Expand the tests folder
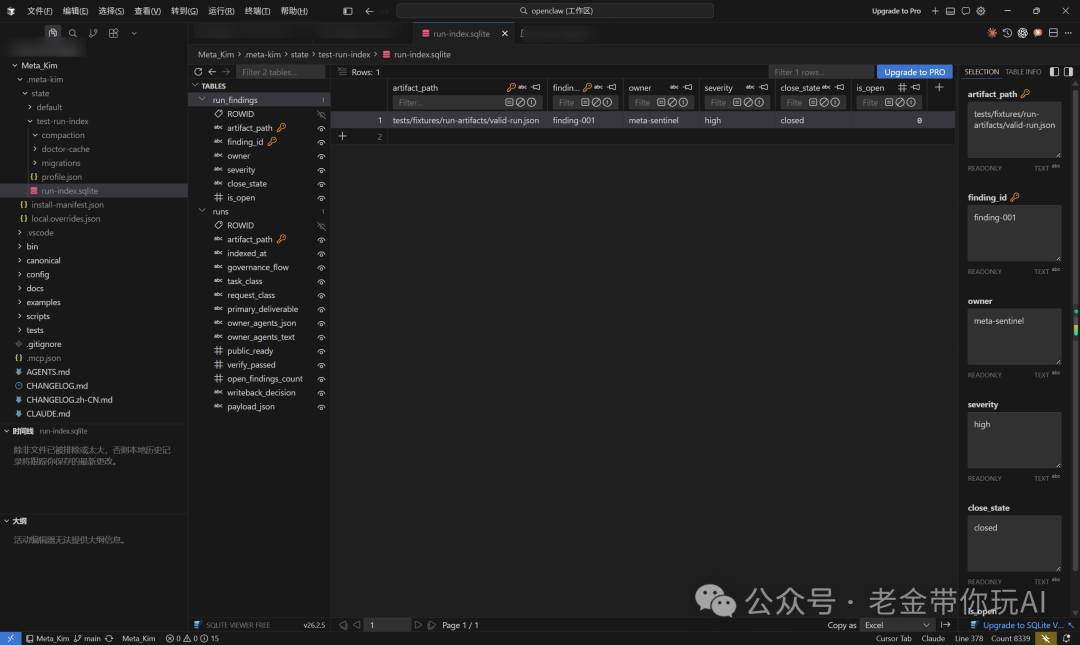This screenshot has height=645, width=1080. (x=19, y=330)
